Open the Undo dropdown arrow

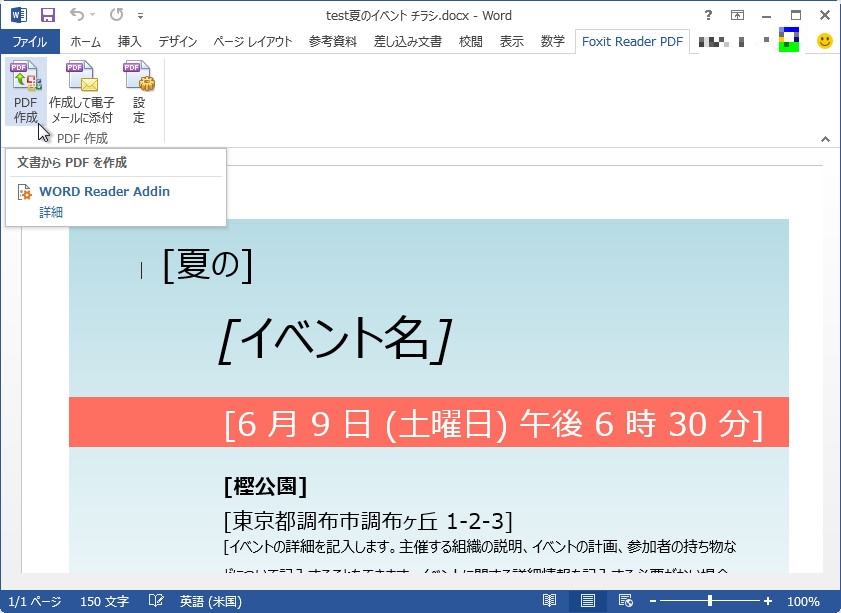coord(90,15)
